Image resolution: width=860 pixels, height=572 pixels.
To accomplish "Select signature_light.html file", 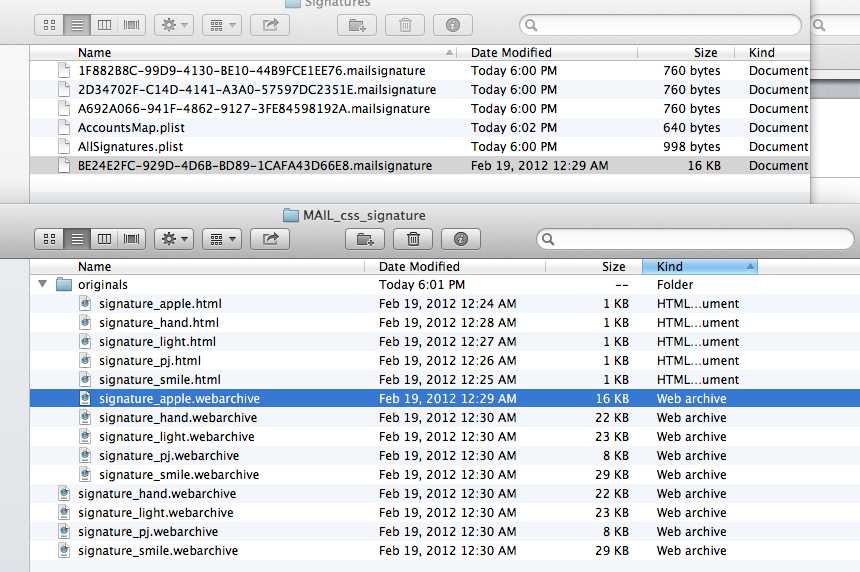I will click(x=445, y=342).
